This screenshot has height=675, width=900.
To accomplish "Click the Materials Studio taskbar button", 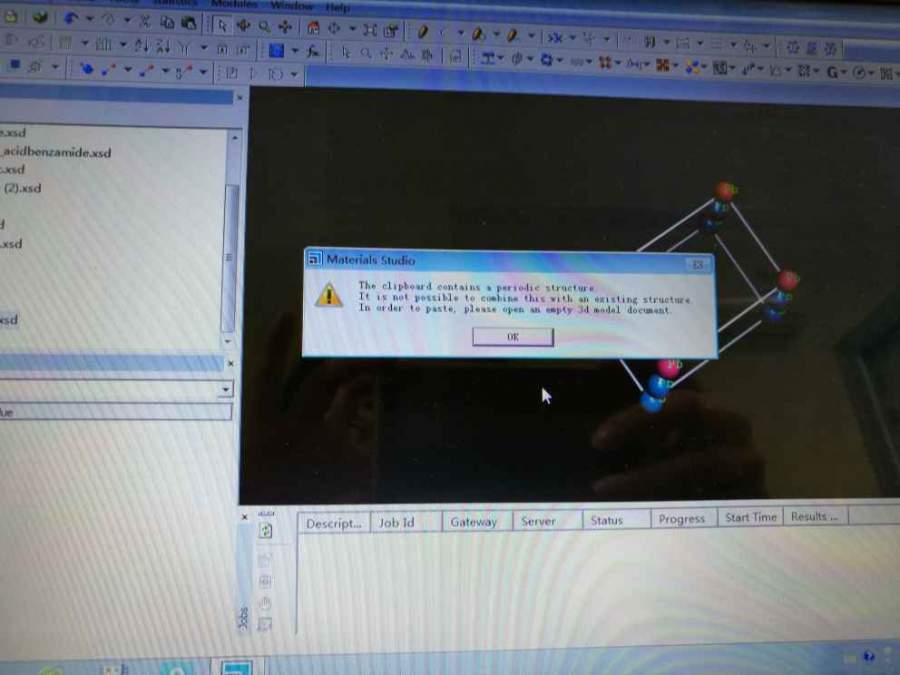I will 237,668.
